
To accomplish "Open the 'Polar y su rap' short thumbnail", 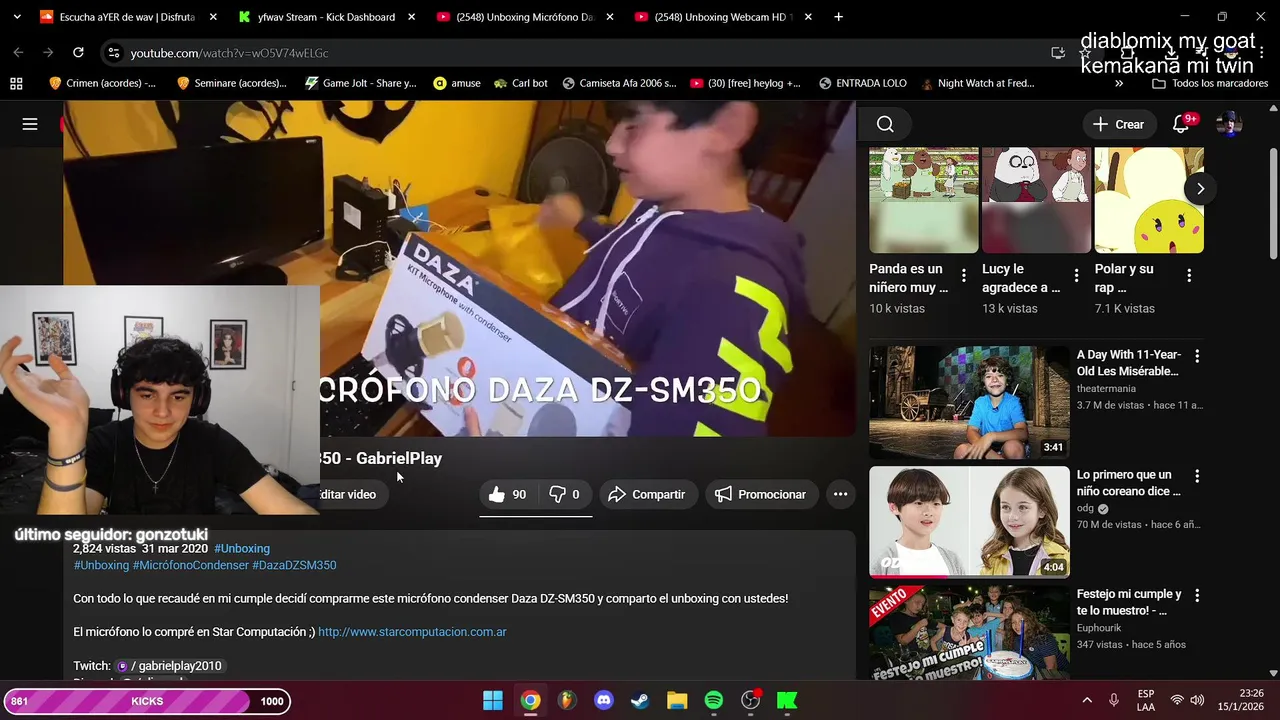I will click(1149, 200).
